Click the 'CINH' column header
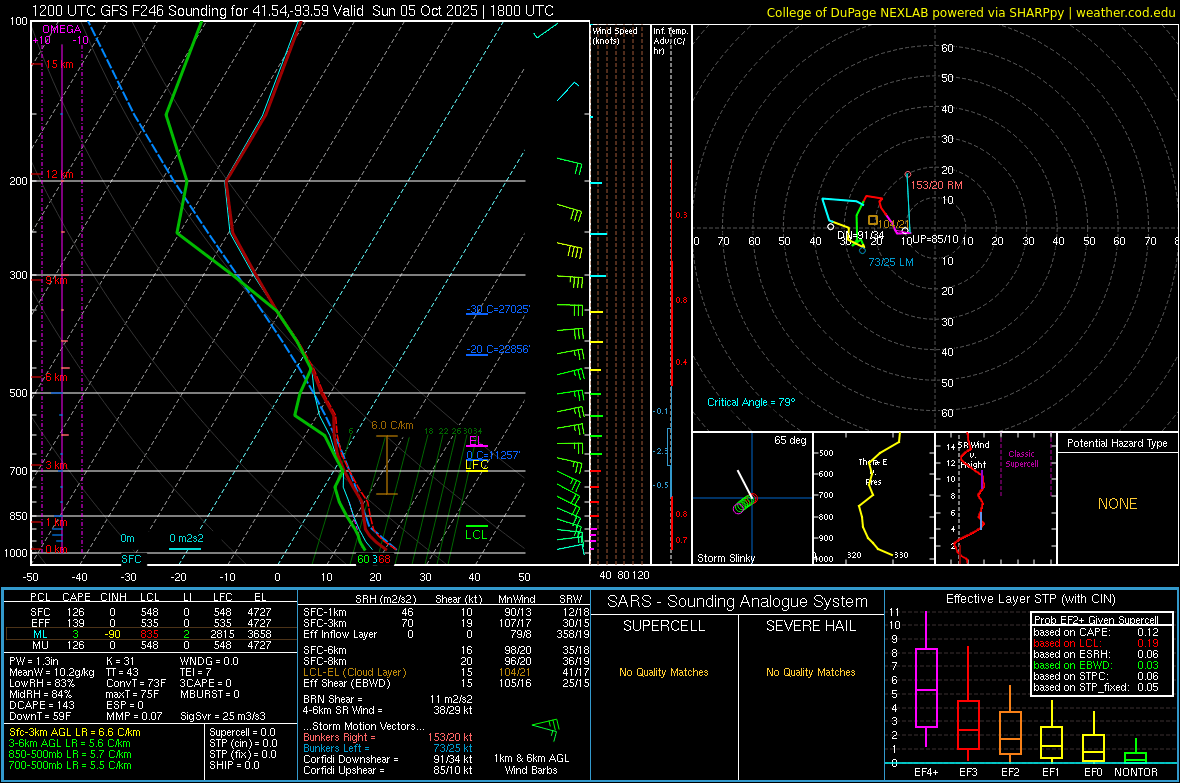This screenshot has height=783, width=1180. [x=114, y=597]
